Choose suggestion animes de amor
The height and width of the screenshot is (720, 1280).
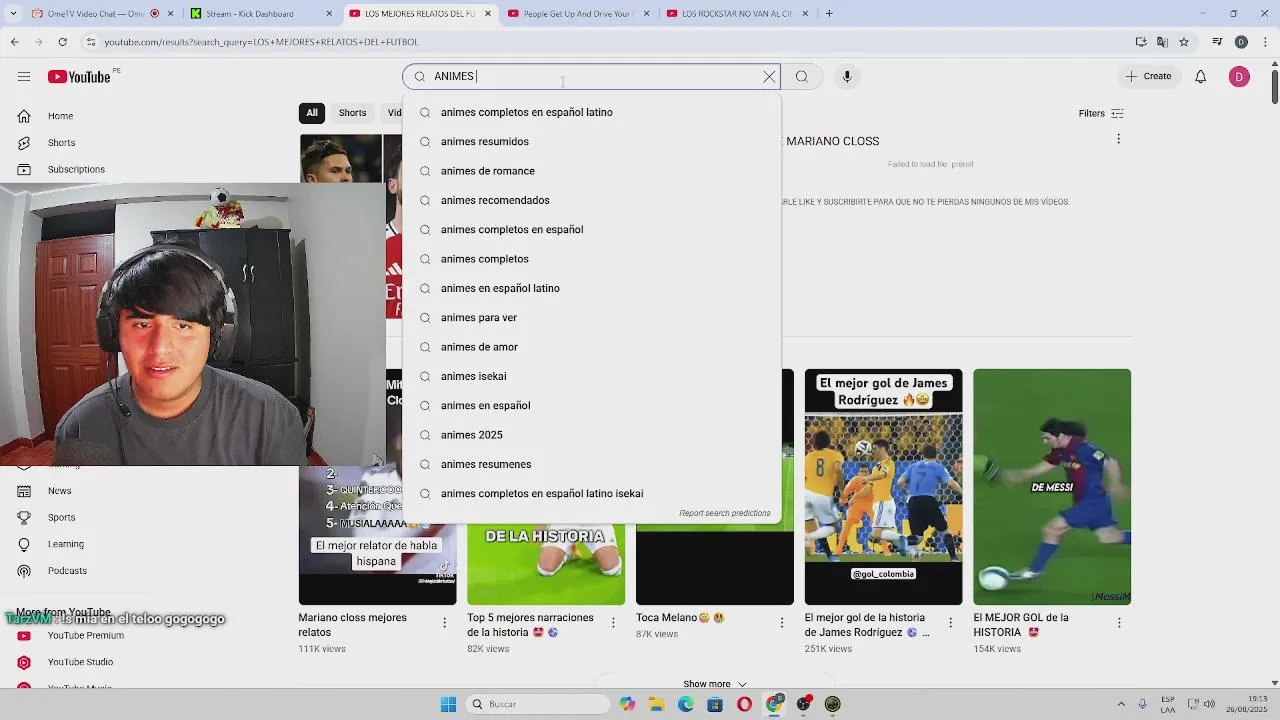(x=591, y=347)
